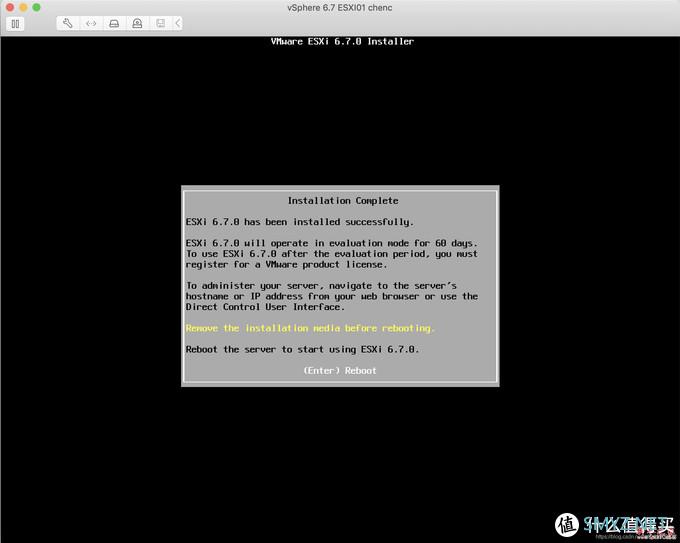Click the hard disk device icon

(x=114, y=23)
